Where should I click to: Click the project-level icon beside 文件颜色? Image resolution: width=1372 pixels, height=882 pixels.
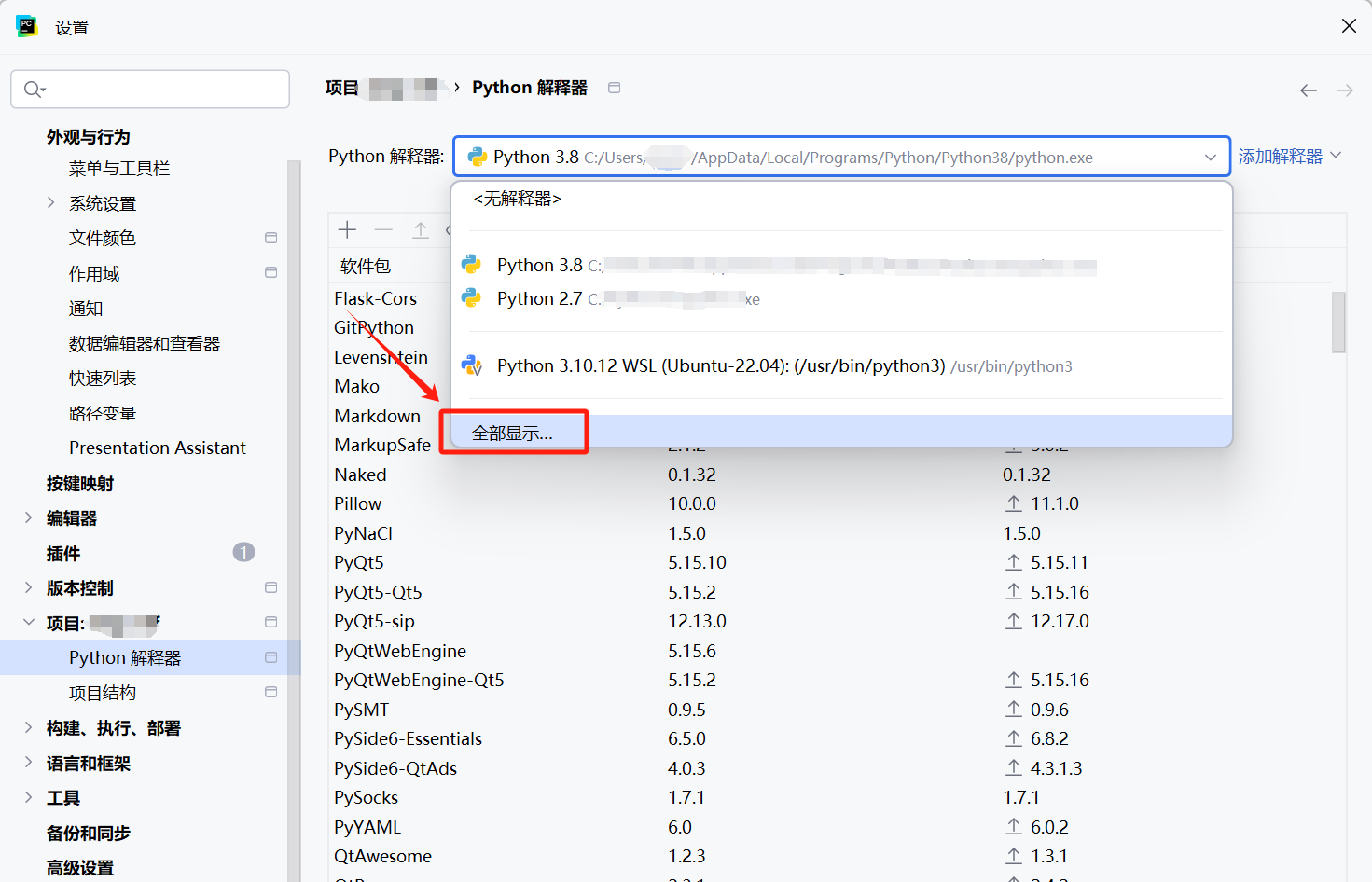[270, 238]
